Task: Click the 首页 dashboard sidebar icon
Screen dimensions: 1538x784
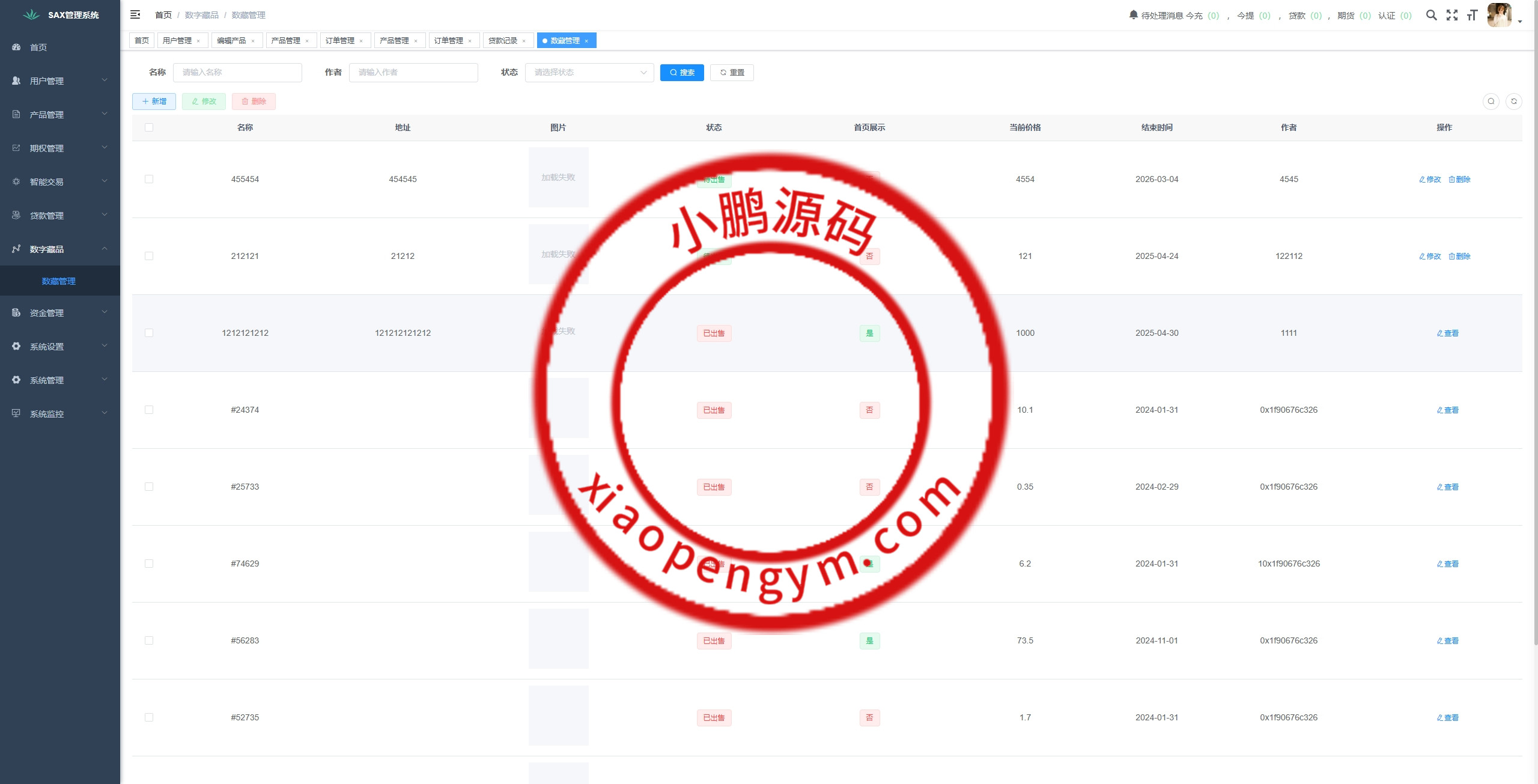Action: coord(16,47)
